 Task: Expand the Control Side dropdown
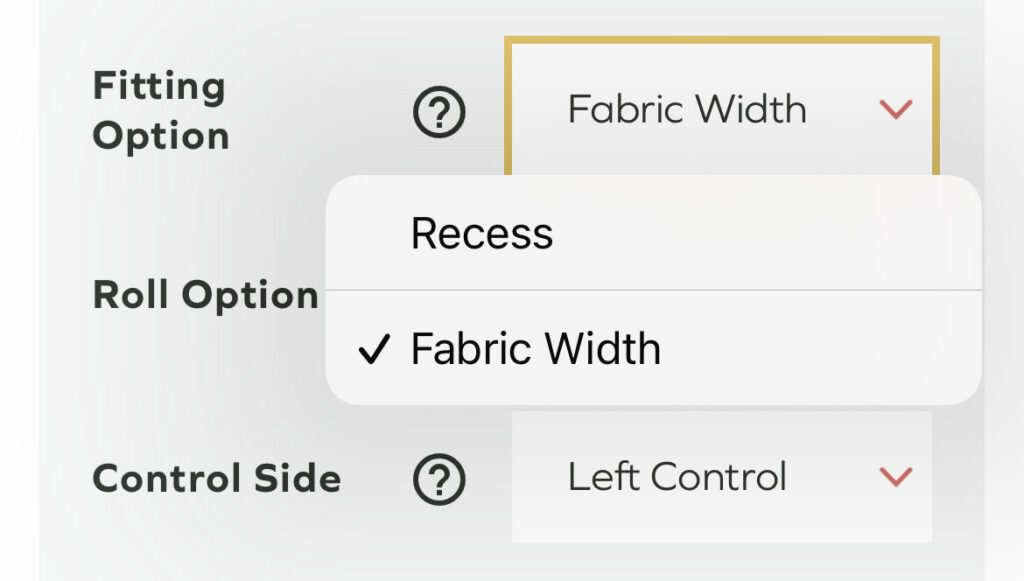(721, 477)
